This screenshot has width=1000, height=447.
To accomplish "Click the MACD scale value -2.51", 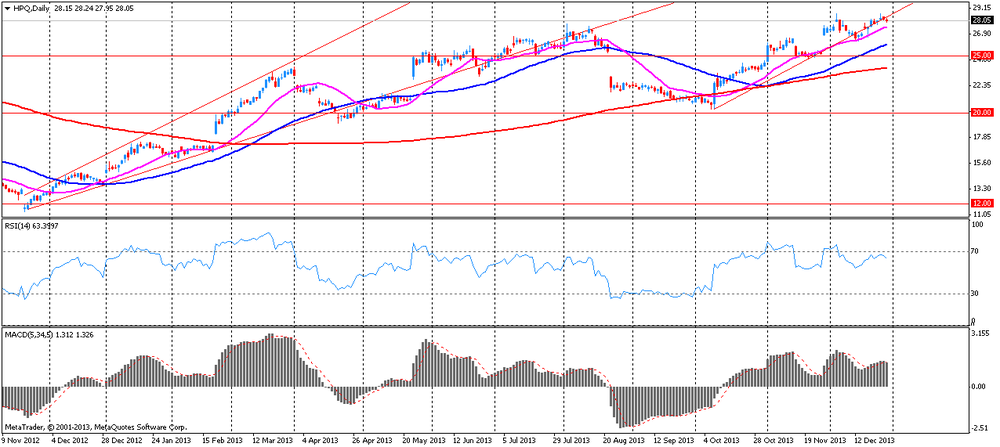I will click(980, 429).
